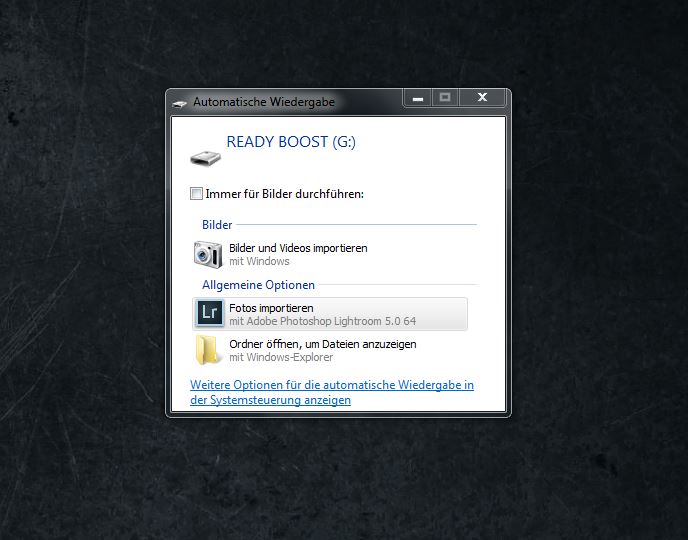Viewport: 688px width, 540px height.
Task: Select 'Bilder und Videos importieren' option
Action: point(330,254)
